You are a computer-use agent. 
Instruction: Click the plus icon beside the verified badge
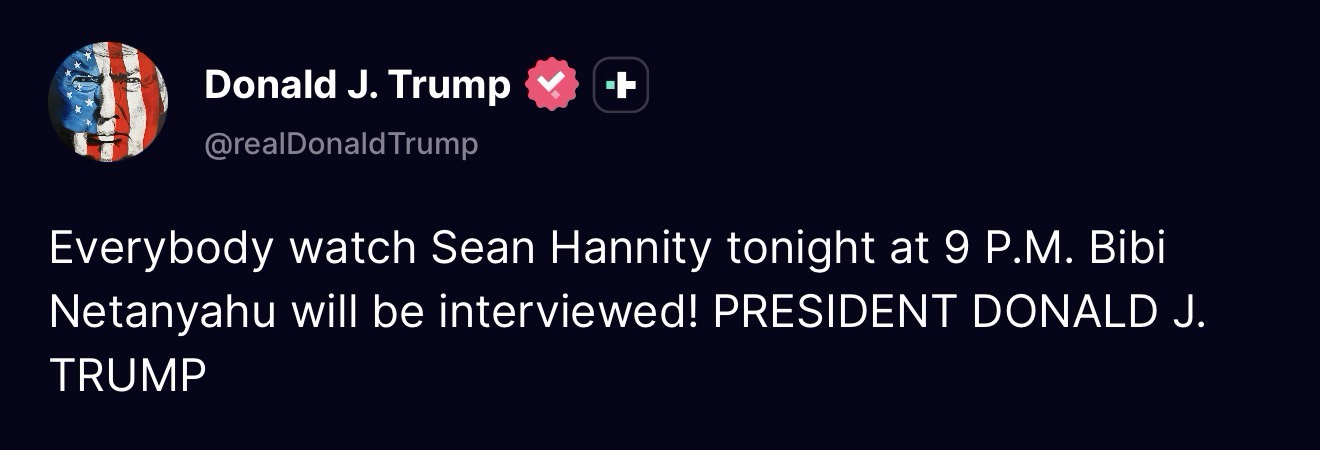[x=621, y=86]
